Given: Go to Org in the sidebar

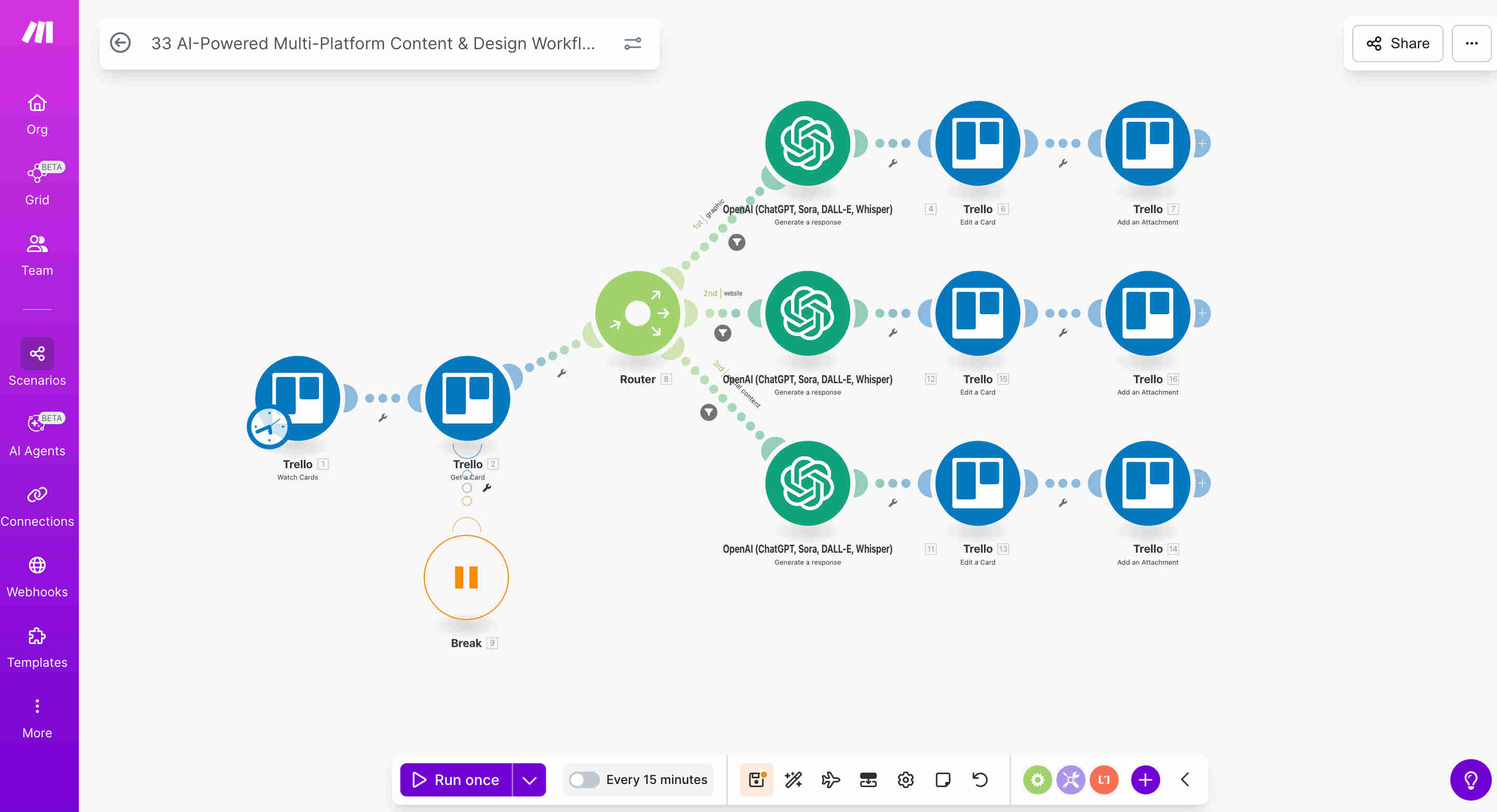Looking at the screenshot, I should [x=37, y=115].
